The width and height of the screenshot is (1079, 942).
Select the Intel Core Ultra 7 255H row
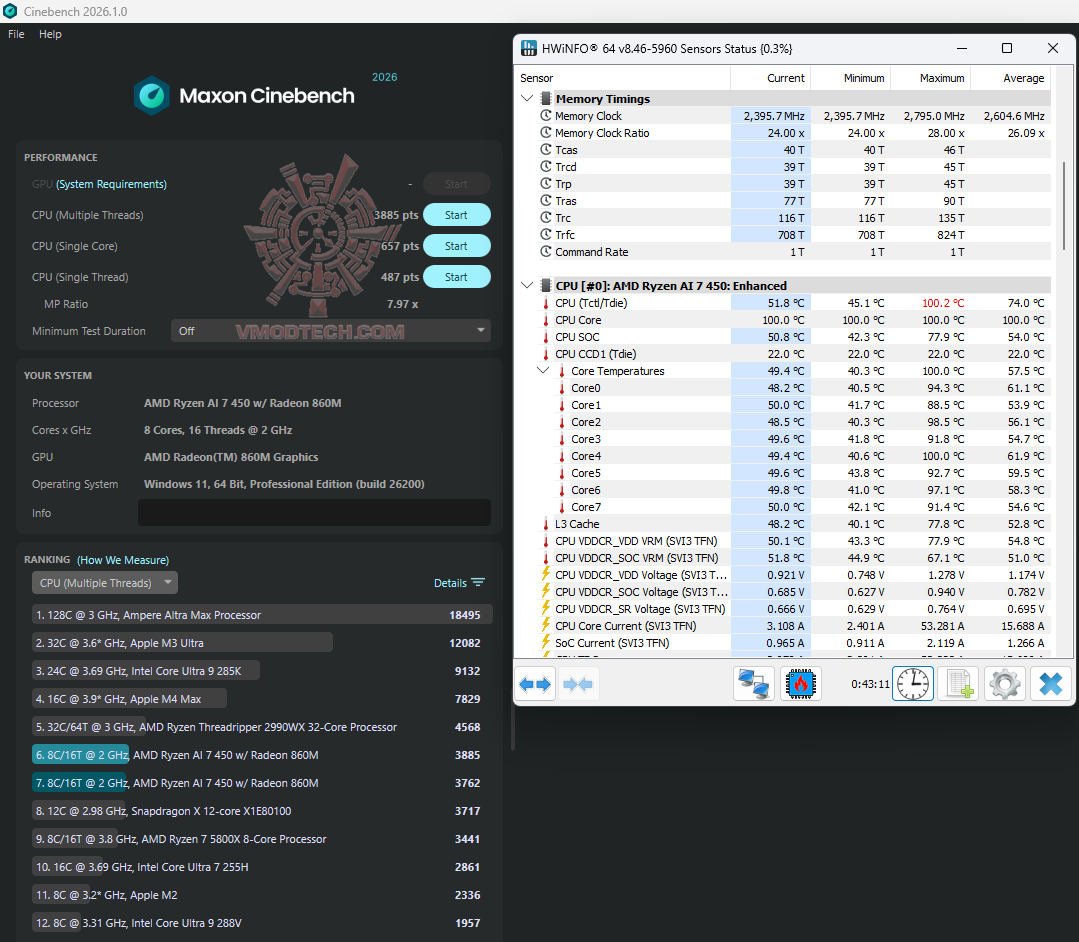tap(262, 867)
